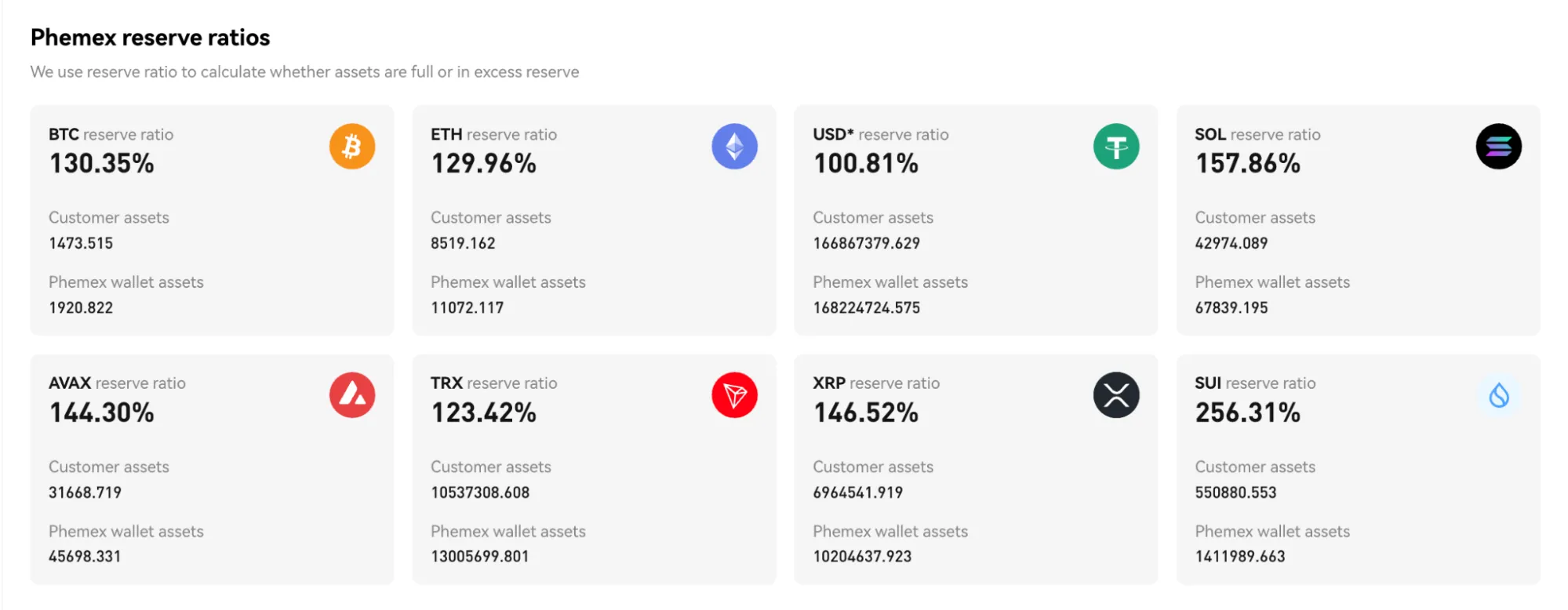Image resolution: width=1568 pixels, height=610 pixels.
Task: Select TRX wallet assets value 13005699.801
Action: [480, 556]
